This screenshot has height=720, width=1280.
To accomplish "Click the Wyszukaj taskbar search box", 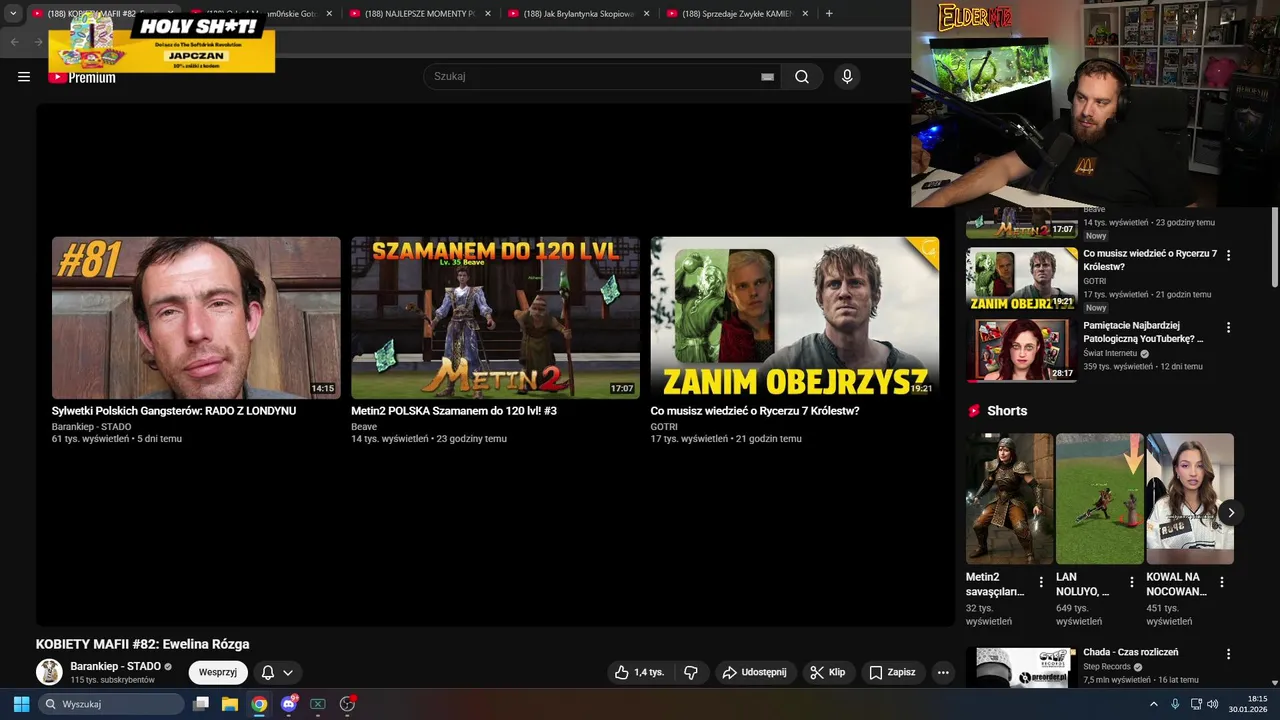I will [111, 704].
